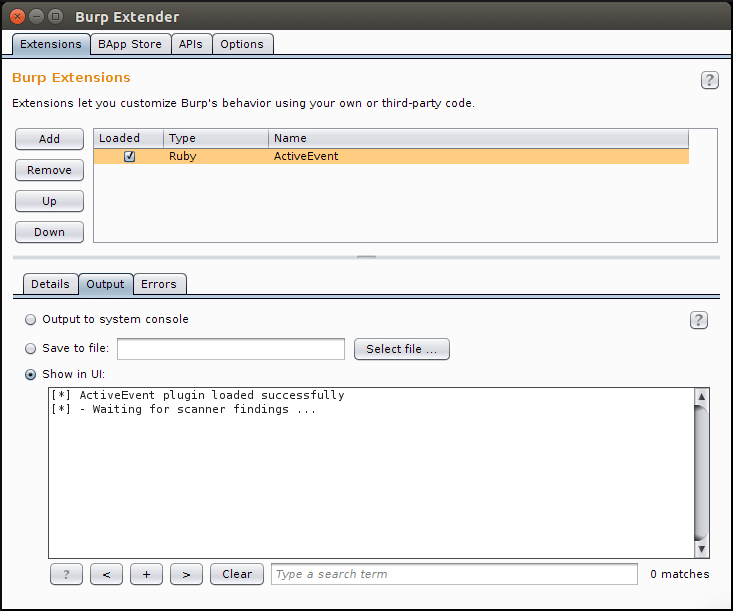Sort by the Name column header

(x=479, y=138)
